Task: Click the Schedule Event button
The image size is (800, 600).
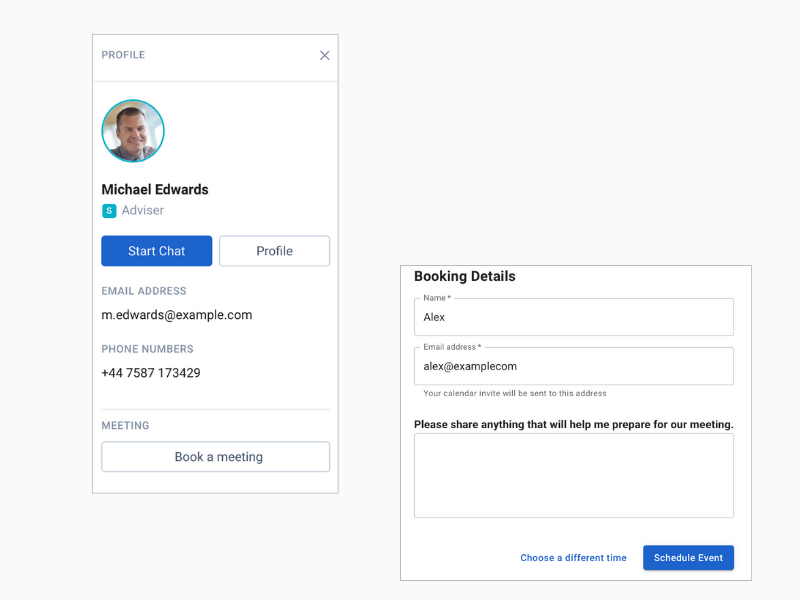Action: click(688, 558)
